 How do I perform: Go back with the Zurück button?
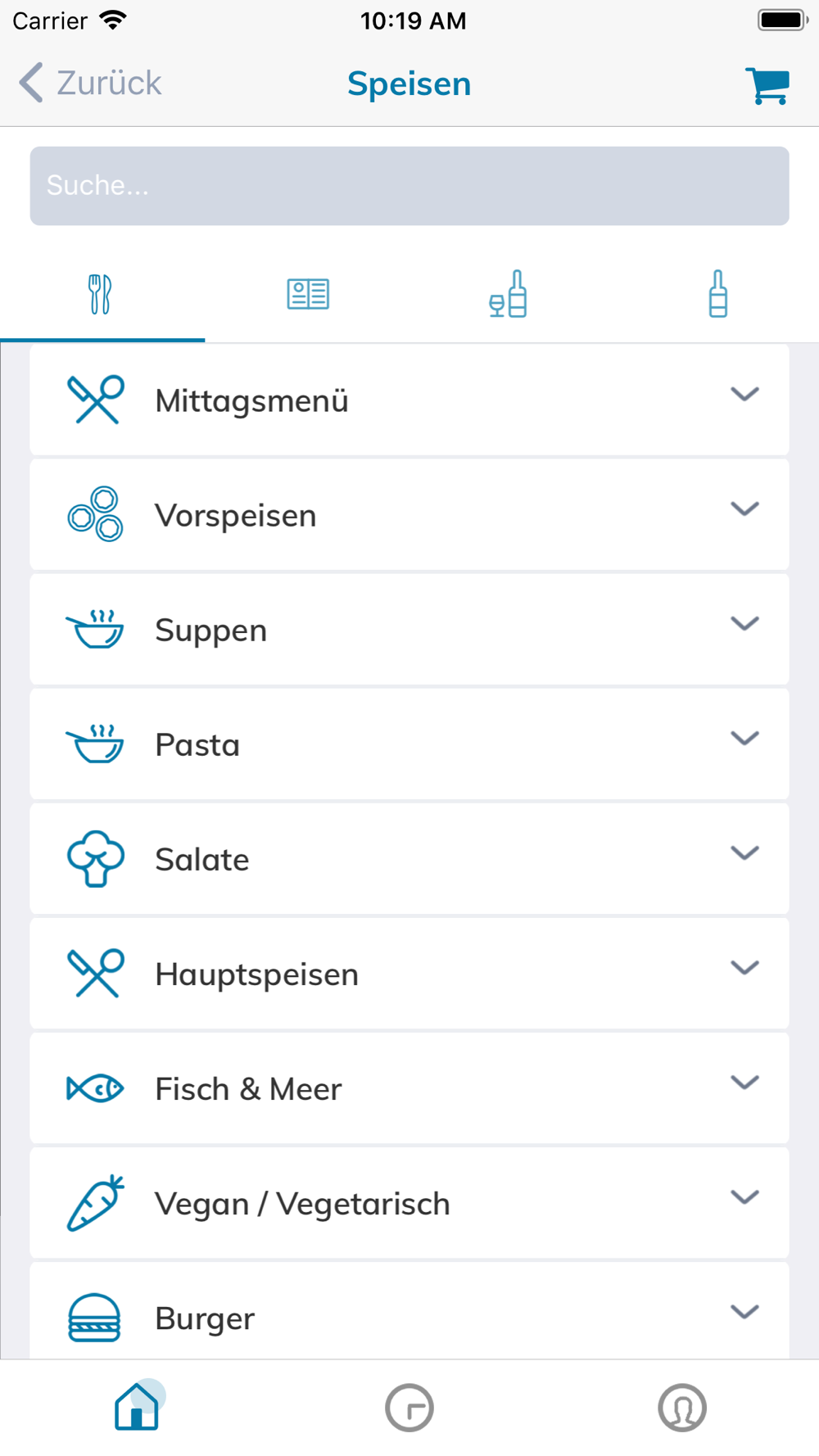click(x=91, y=83)
